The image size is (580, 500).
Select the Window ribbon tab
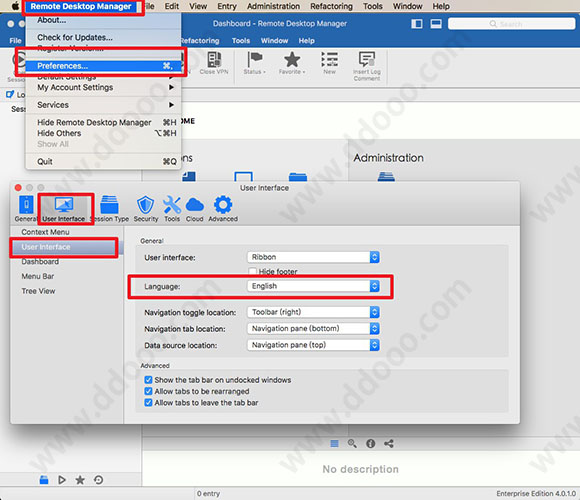[x=274, y=41]
